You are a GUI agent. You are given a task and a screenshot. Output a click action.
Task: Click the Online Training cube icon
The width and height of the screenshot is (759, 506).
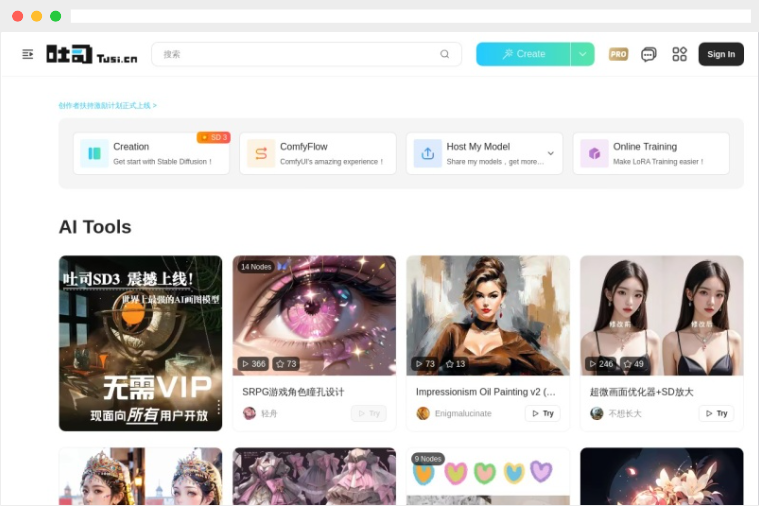pos(594,153)
